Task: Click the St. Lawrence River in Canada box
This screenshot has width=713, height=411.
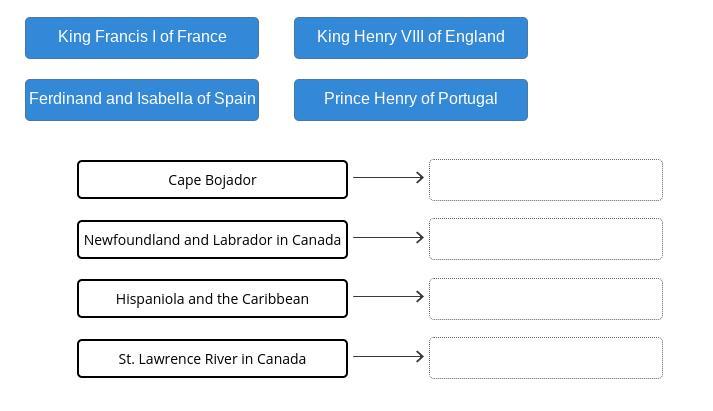Action: [x=212, y=359]
